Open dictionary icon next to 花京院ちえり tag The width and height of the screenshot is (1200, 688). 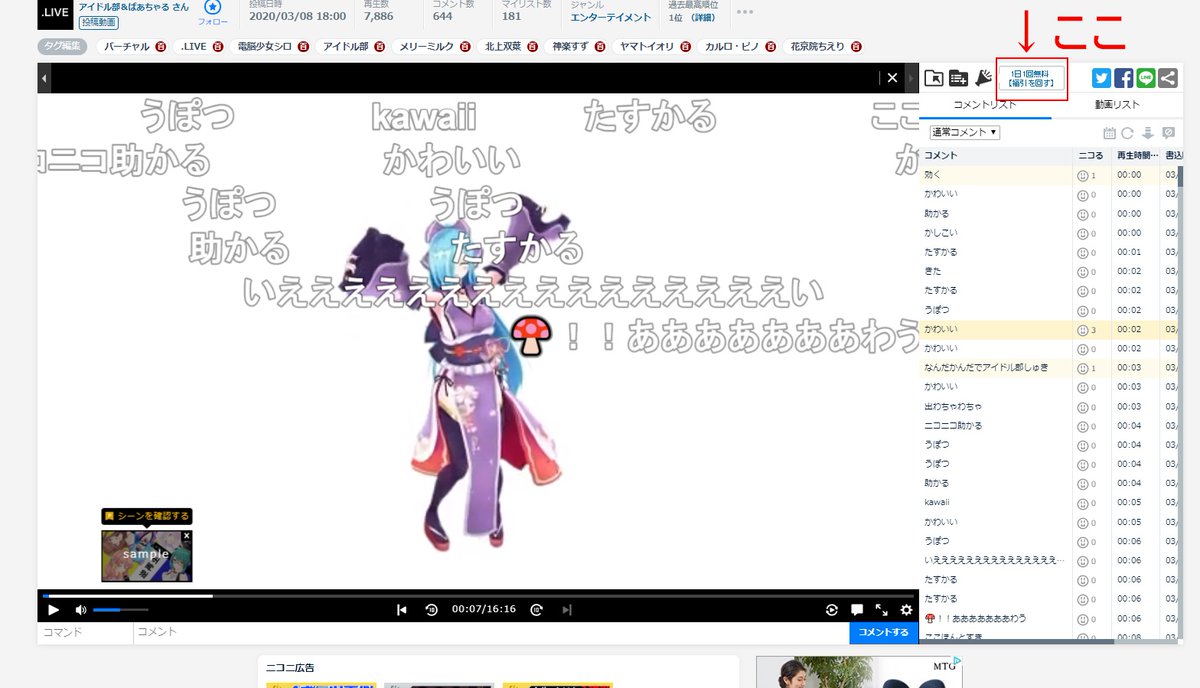coord(855,46)
